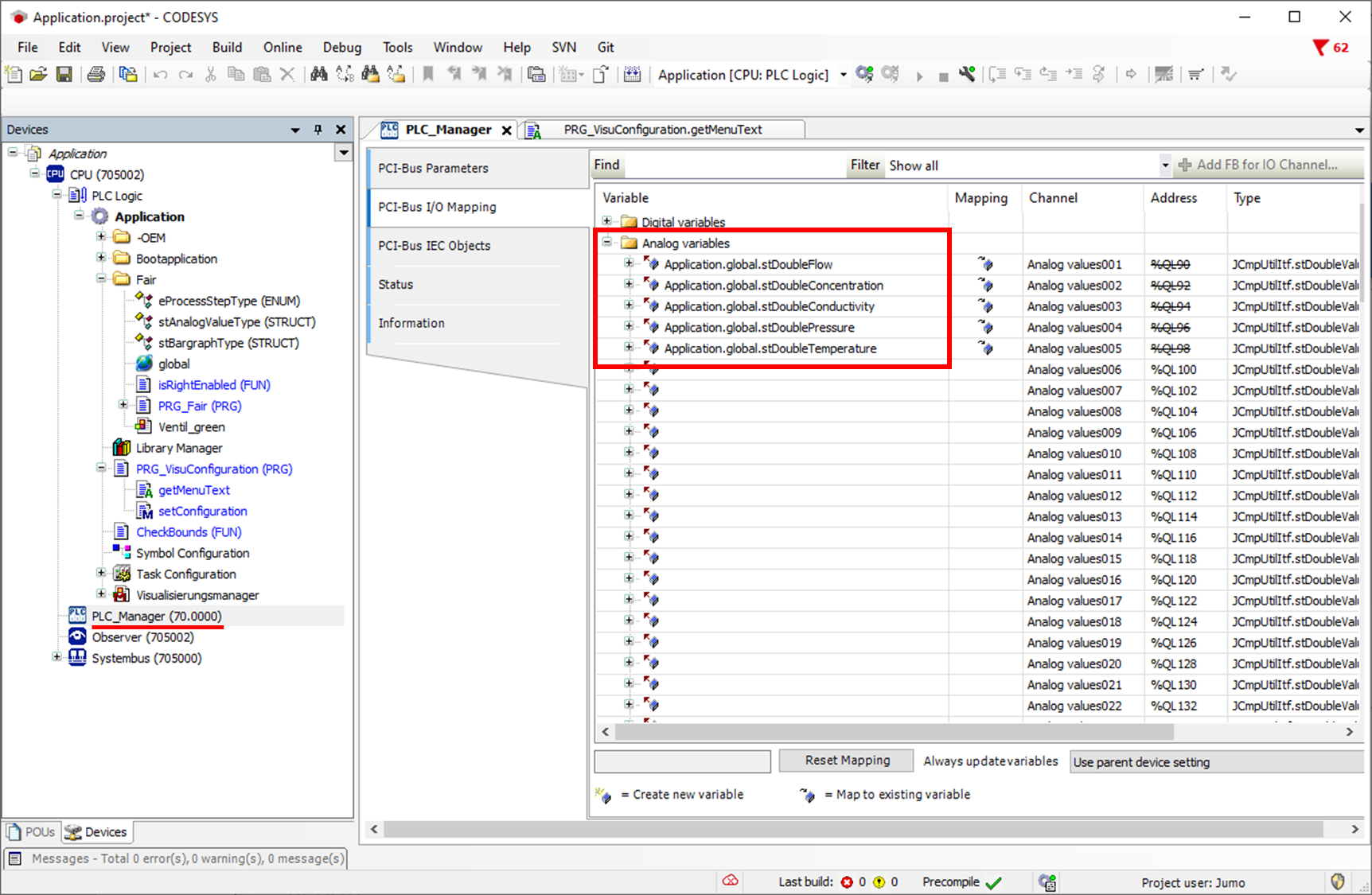Collapse the Analog variables folder
The width and height of the screenshot is (1372, 895).
tap(607, 243)
